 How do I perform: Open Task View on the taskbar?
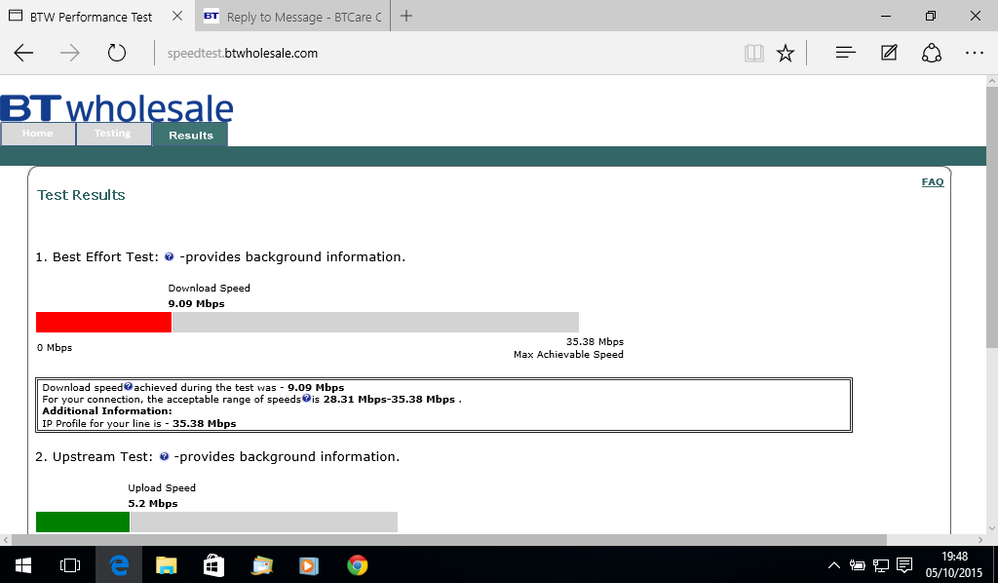click(69, 565)
